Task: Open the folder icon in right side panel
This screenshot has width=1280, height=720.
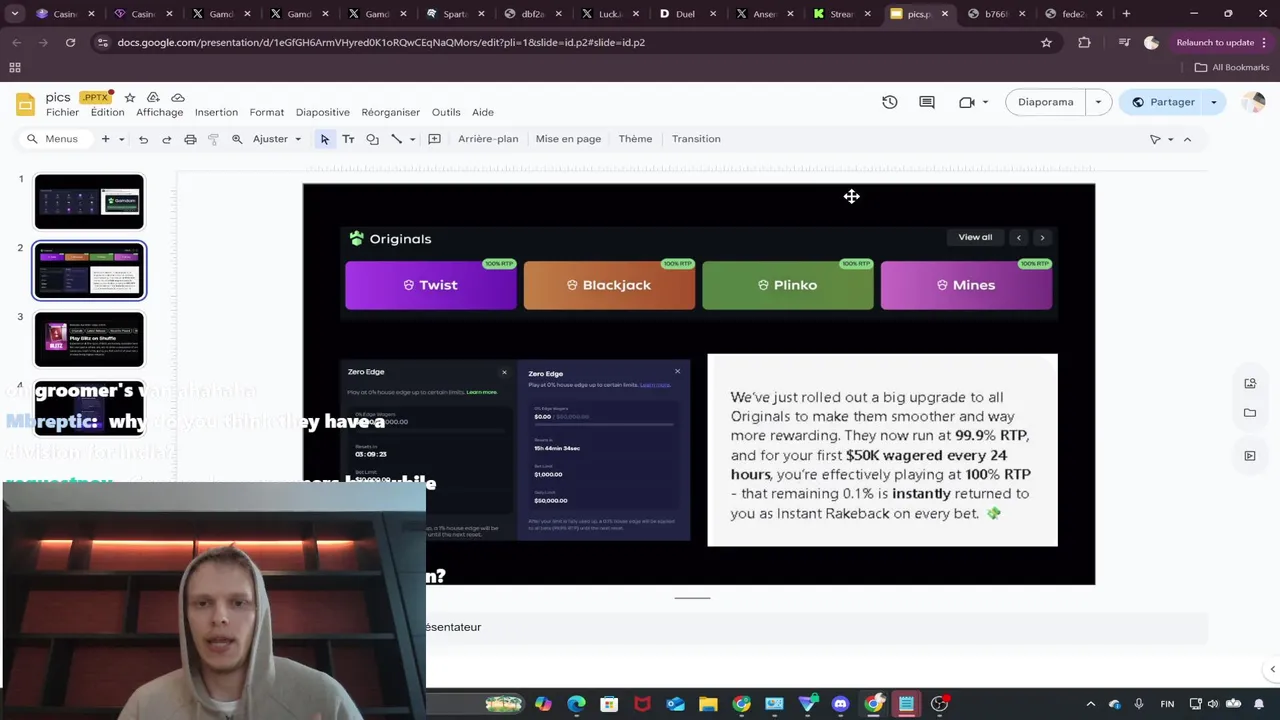Action: click(1250, 412)
